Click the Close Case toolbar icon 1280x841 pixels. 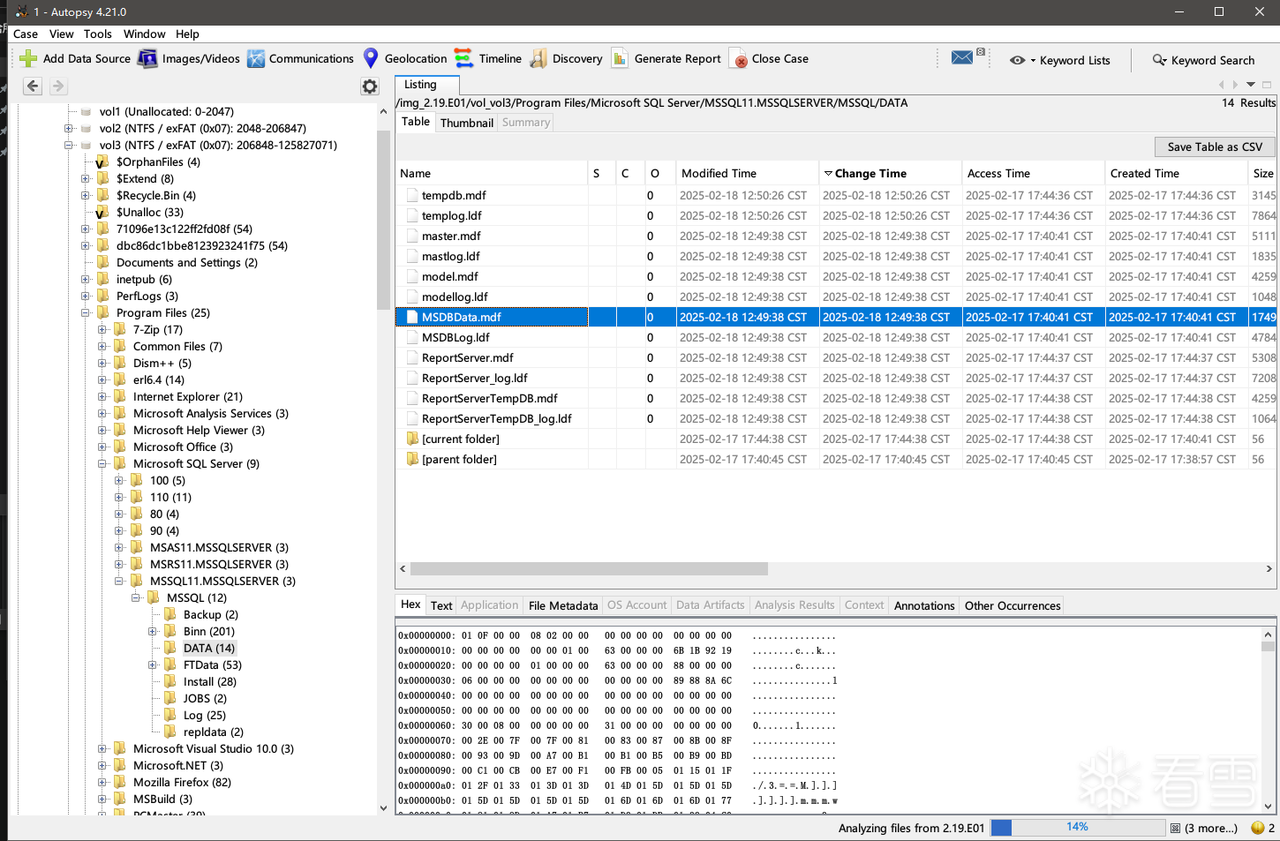tap(738, 59)
